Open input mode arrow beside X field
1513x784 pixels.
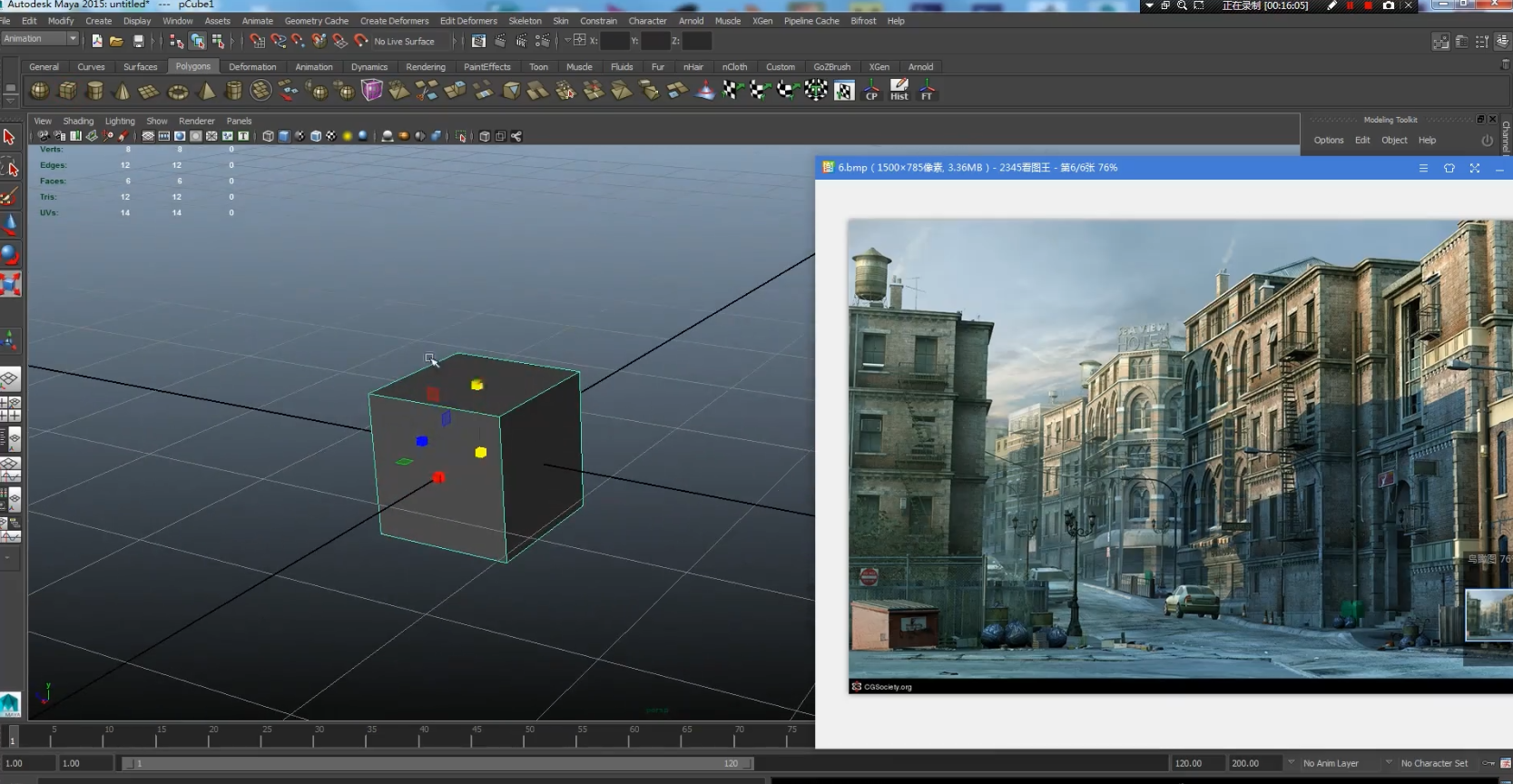point(568,41)
